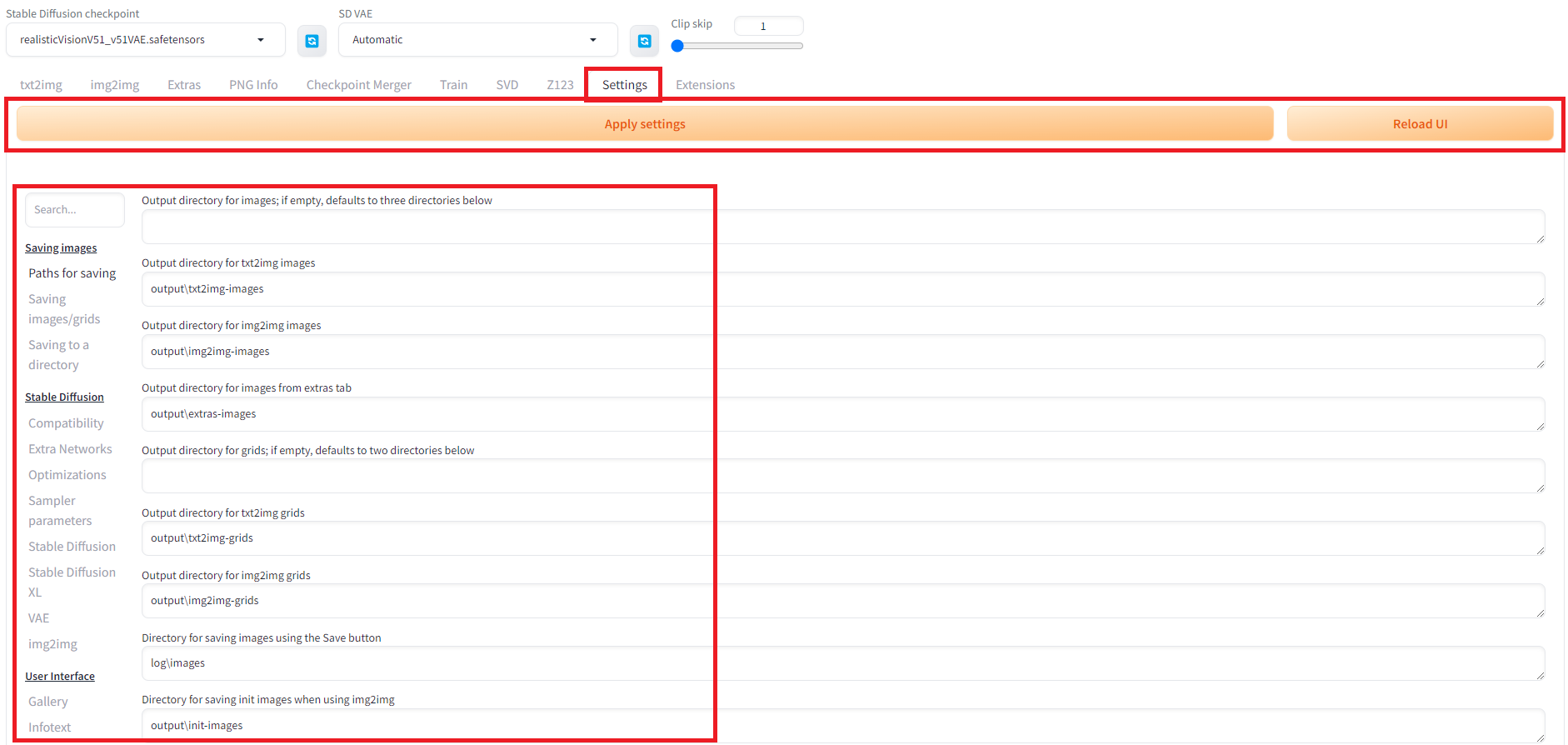Open Saving to a directory section

click(58, 355)
